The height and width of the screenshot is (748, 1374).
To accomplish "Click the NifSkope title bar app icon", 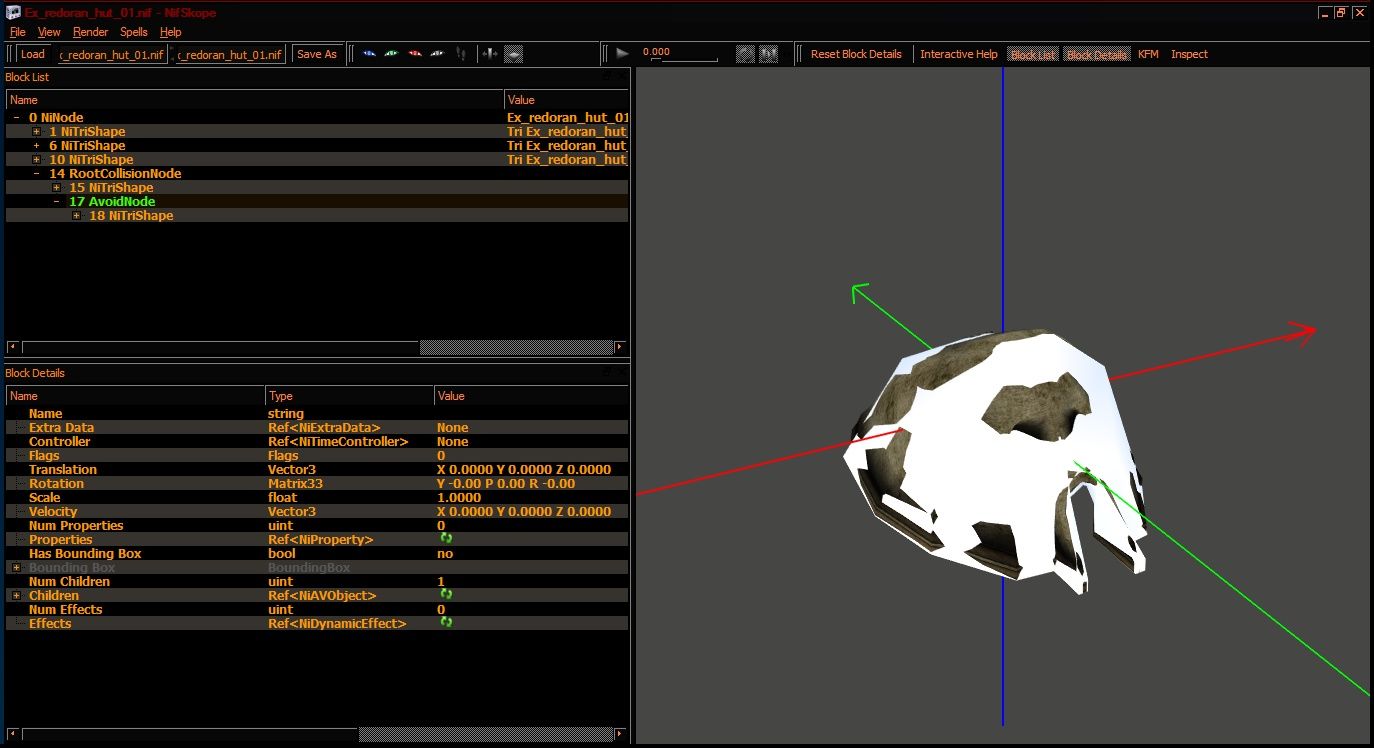I will (x=13, y=12).
